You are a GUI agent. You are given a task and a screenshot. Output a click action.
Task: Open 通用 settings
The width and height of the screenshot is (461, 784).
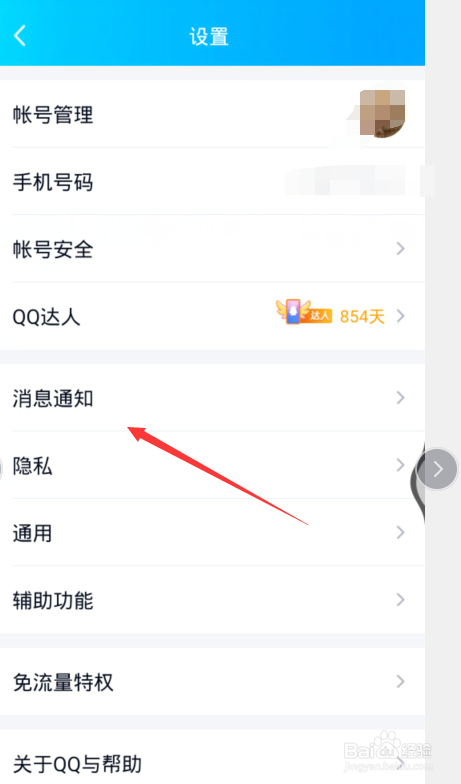tap(212, 532)
